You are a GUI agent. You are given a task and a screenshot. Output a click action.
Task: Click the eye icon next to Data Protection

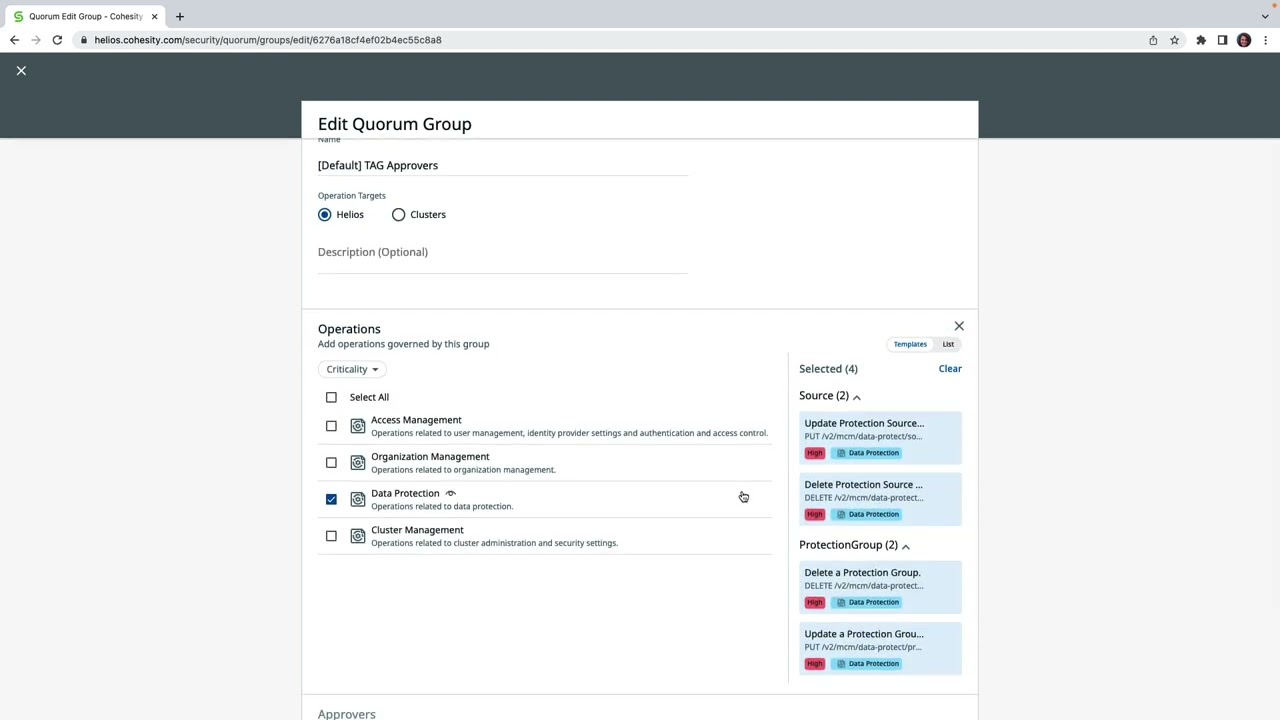tap(450, 493)
